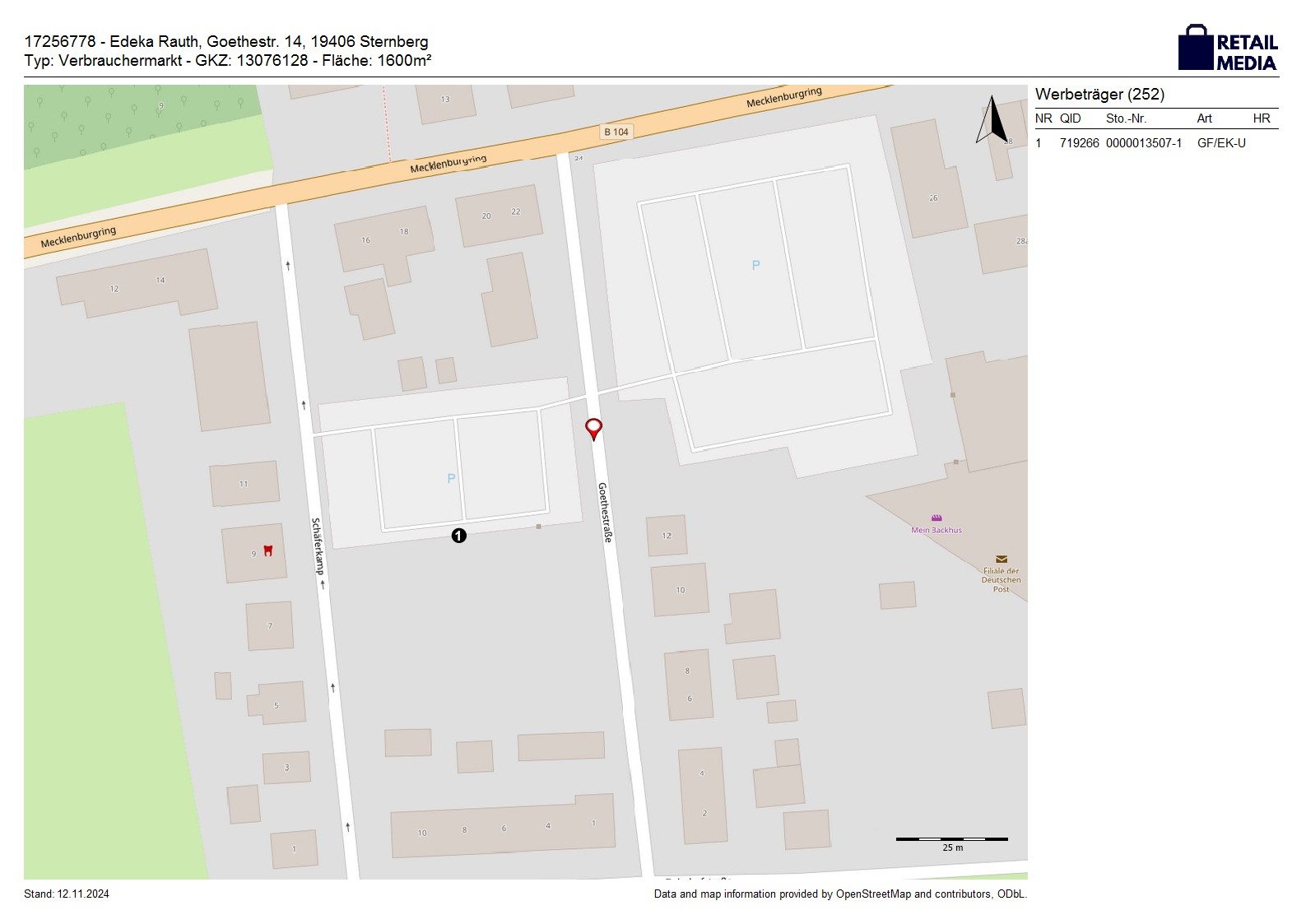Click the north arrow compass symbol
1306x924 pixels.
point(992,120)
